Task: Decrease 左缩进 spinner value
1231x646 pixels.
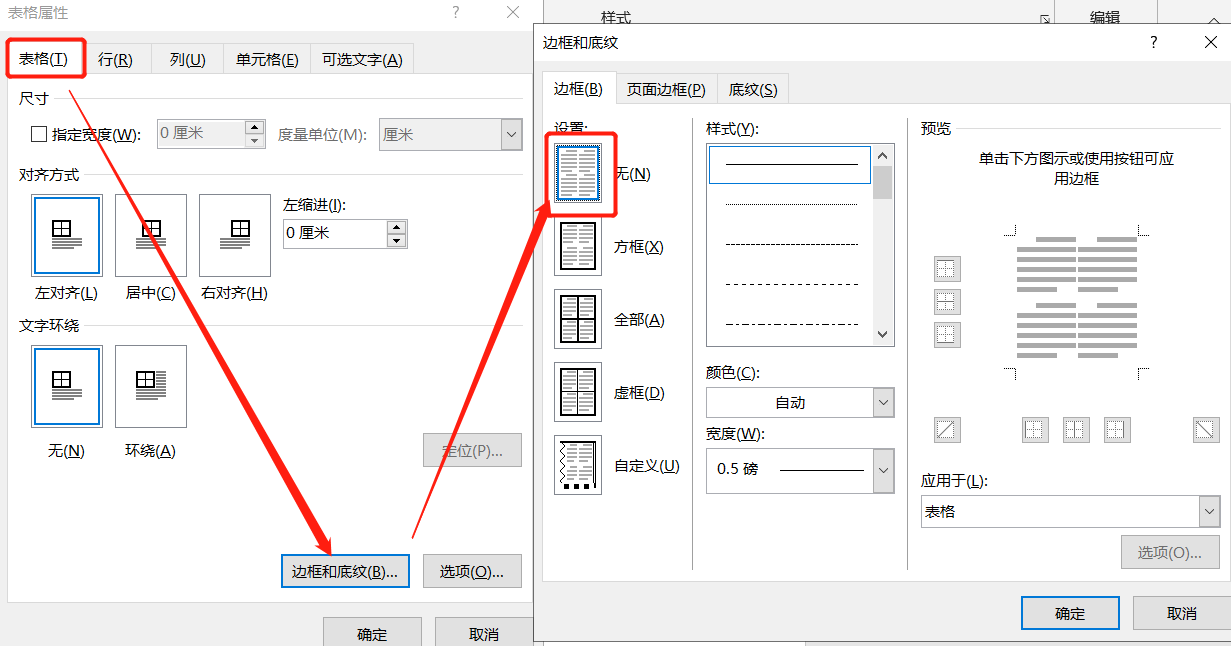Action: click(x=397, y=240)
